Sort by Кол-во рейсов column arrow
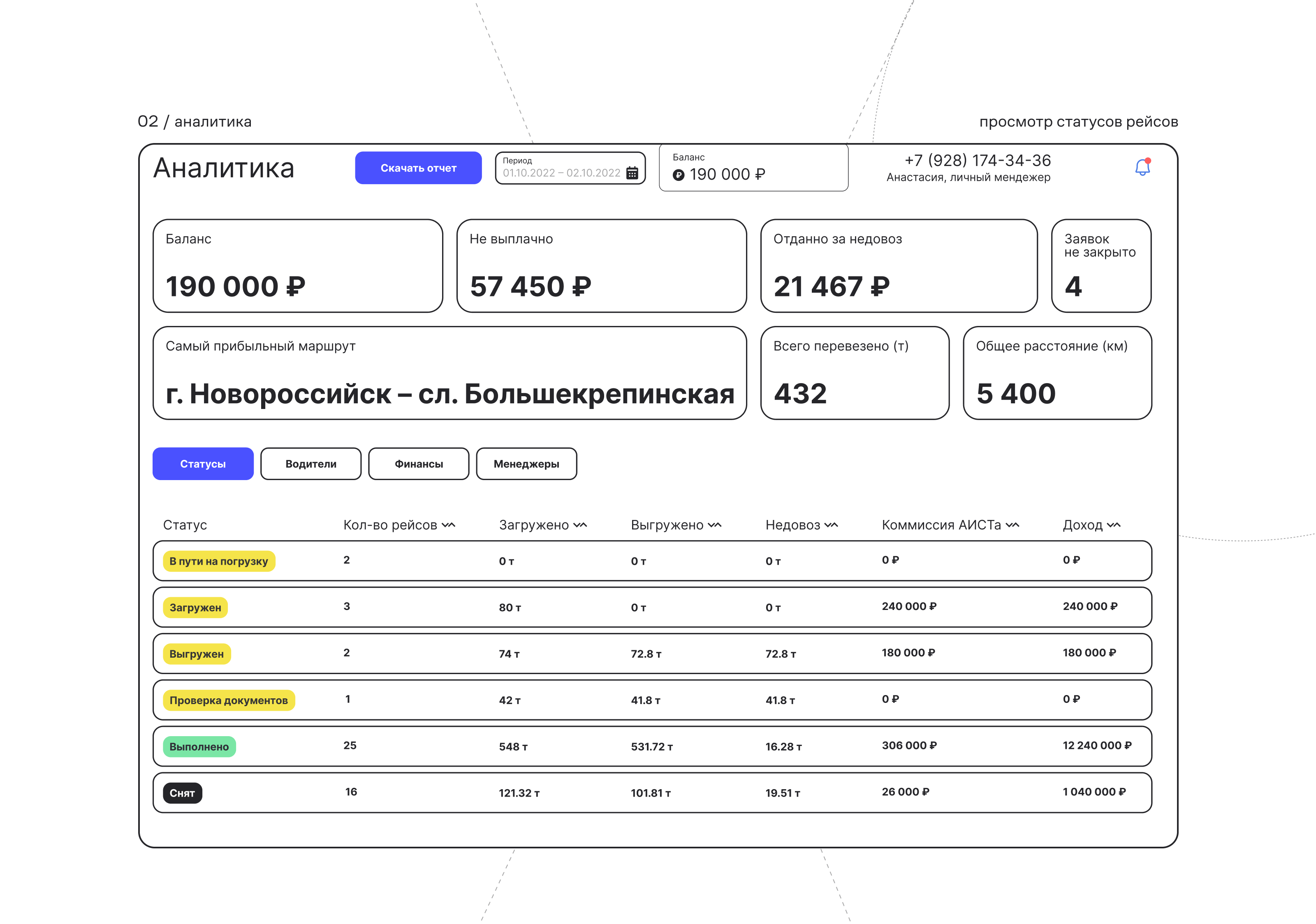 tap(449, 525)
